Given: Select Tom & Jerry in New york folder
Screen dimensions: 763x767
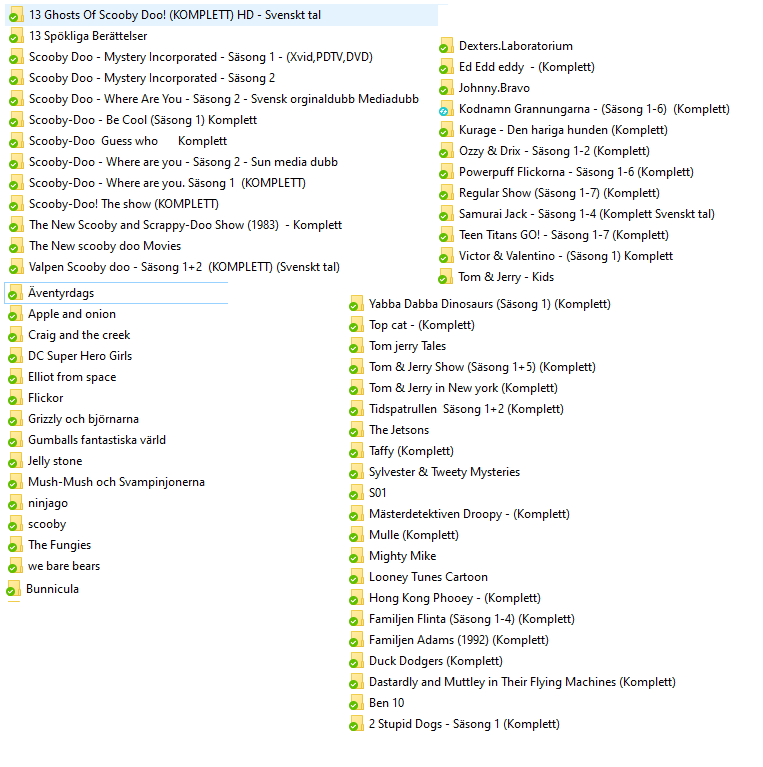Looking at the screenshot, I should (463, 388).
